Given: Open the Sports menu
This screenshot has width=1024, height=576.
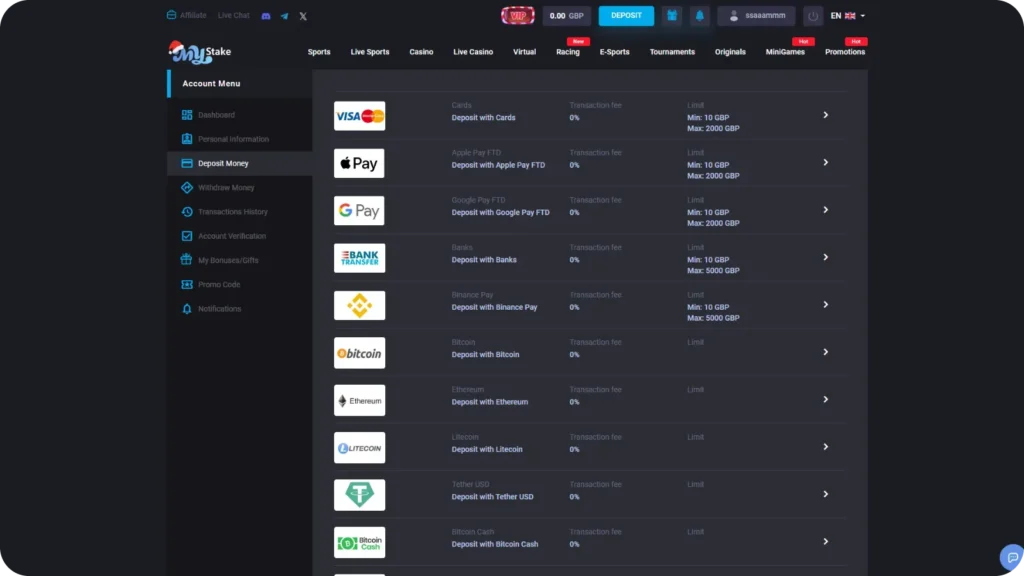Looking at the screenshot, I should point(319,52).
